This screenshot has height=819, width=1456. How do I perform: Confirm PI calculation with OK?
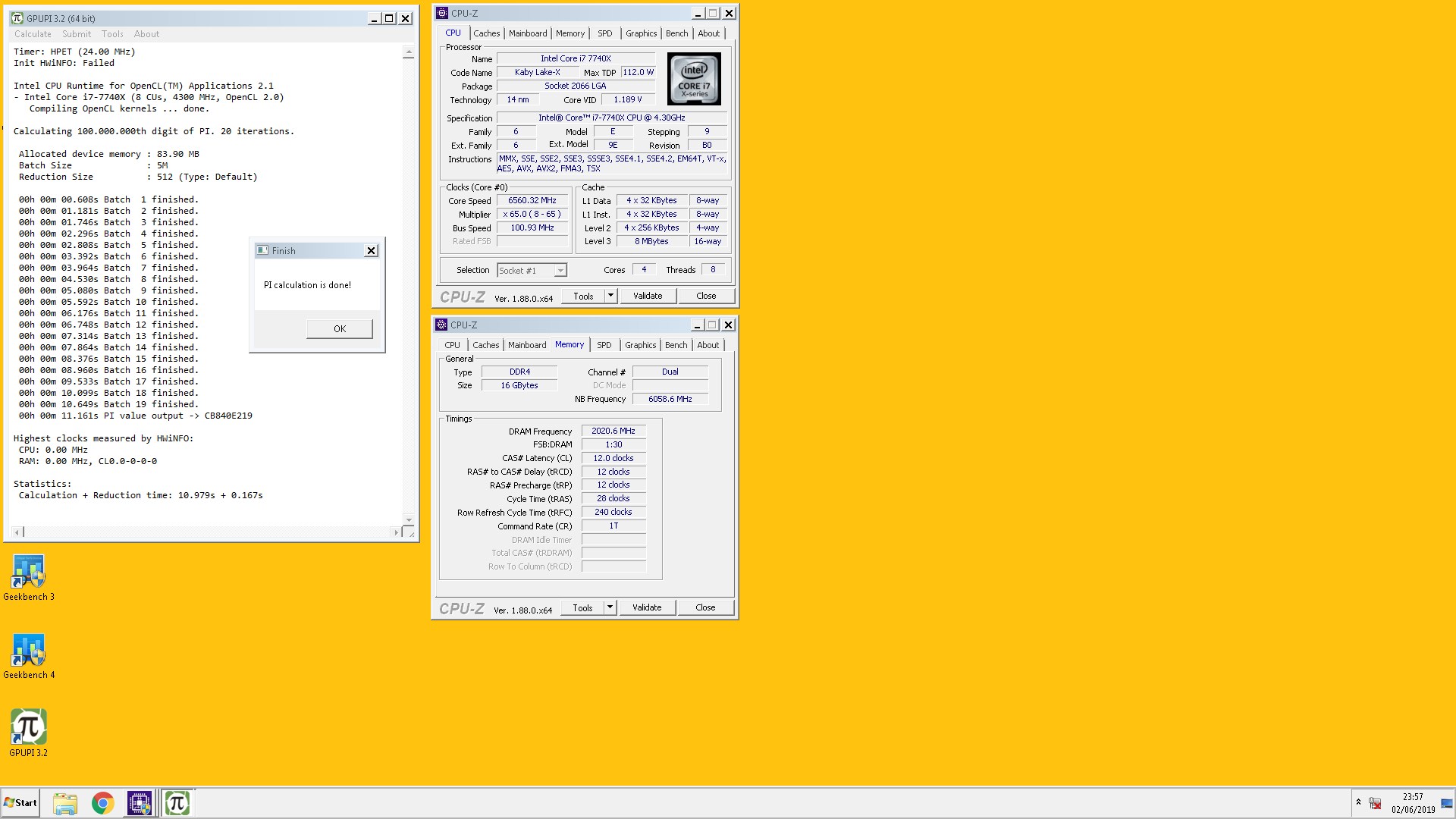(340, 328)
